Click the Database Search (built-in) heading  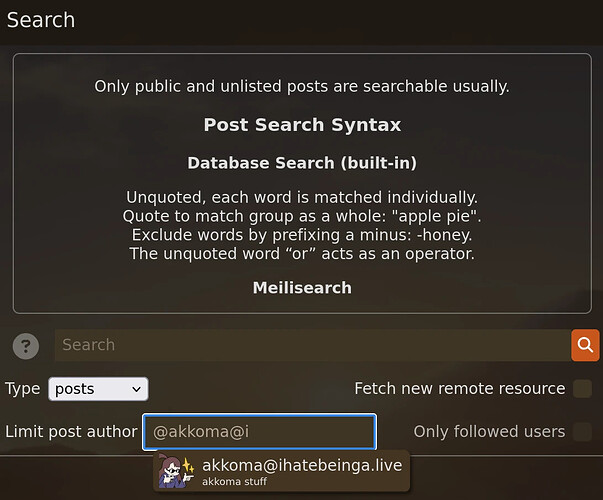point(302,163)
